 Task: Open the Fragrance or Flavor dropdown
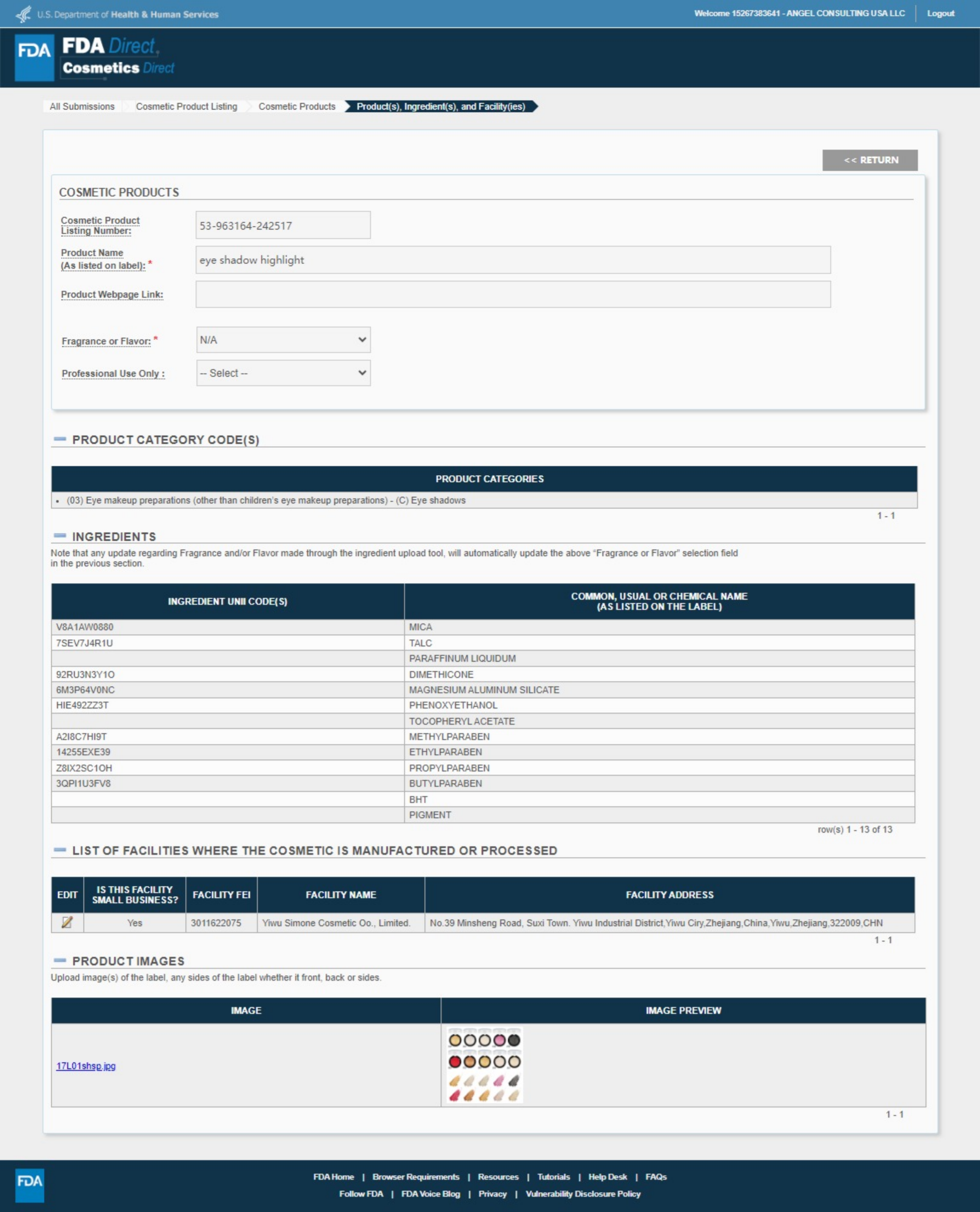[283, 340]
